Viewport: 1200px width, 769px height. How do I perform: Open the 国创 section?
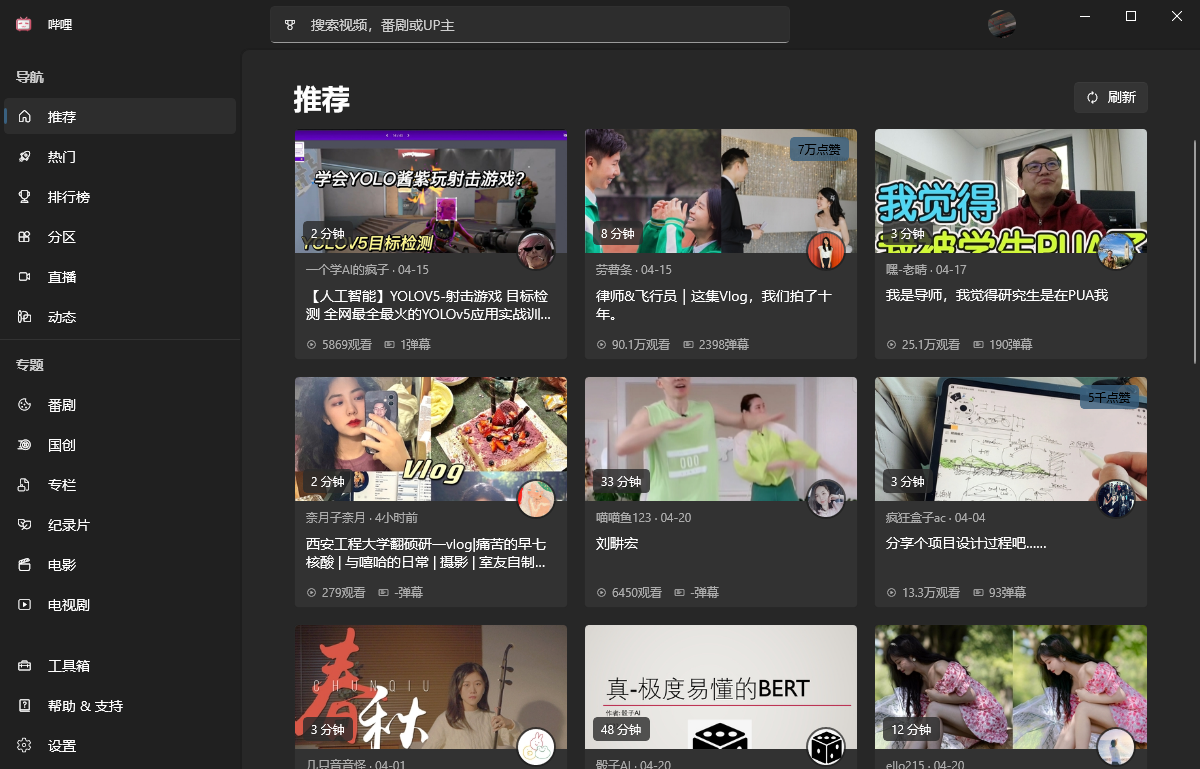click(120, 444)
